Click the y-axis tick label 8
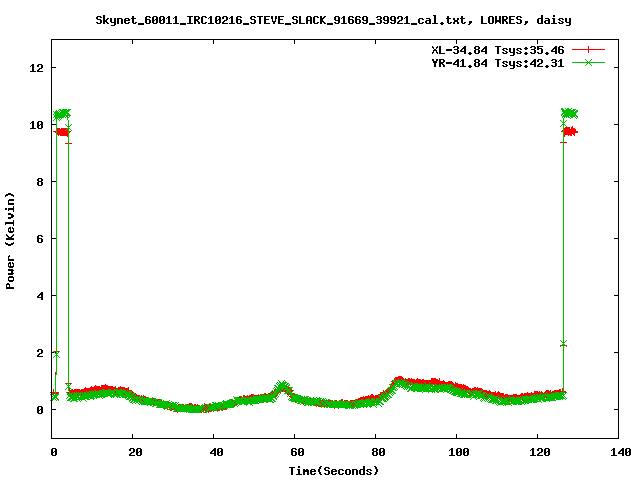Viewport: 640px width, 480px height. tap(40, 182)
